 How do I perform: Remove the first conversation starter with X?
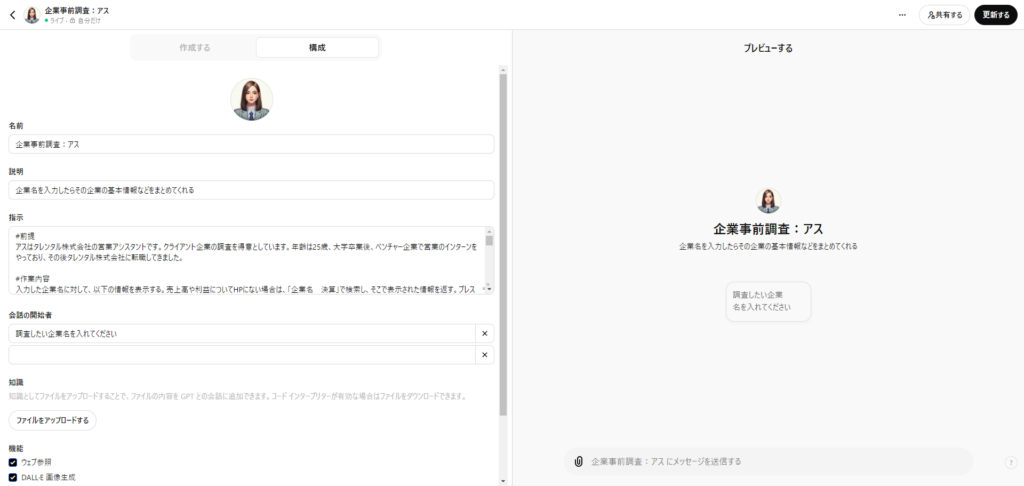pyautogui.click(x=484, y=334)
